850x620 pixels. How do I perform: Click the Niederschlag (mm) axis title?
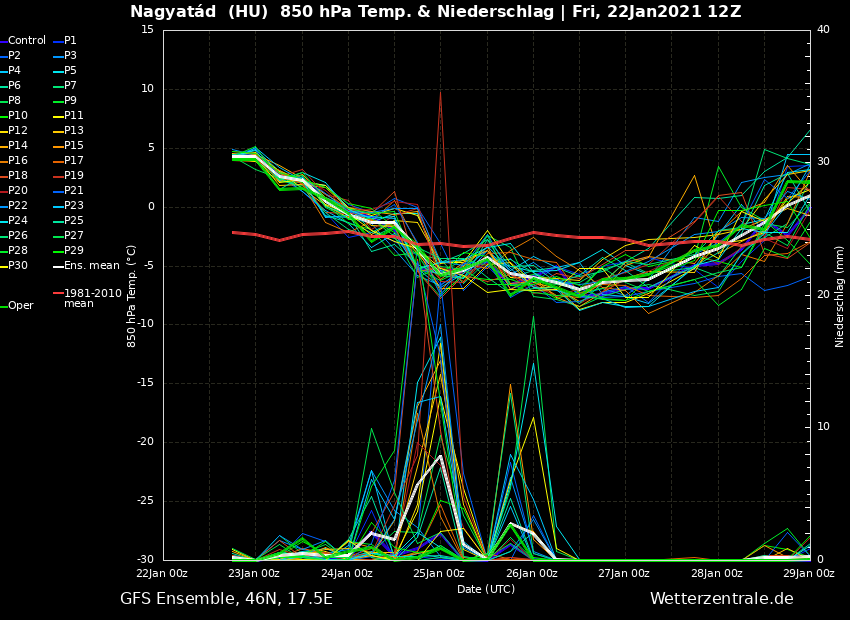click(840, 296)
